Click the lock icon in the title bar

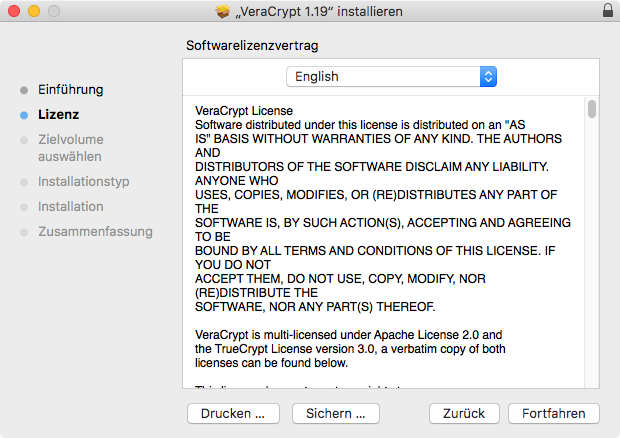point(608,11)
